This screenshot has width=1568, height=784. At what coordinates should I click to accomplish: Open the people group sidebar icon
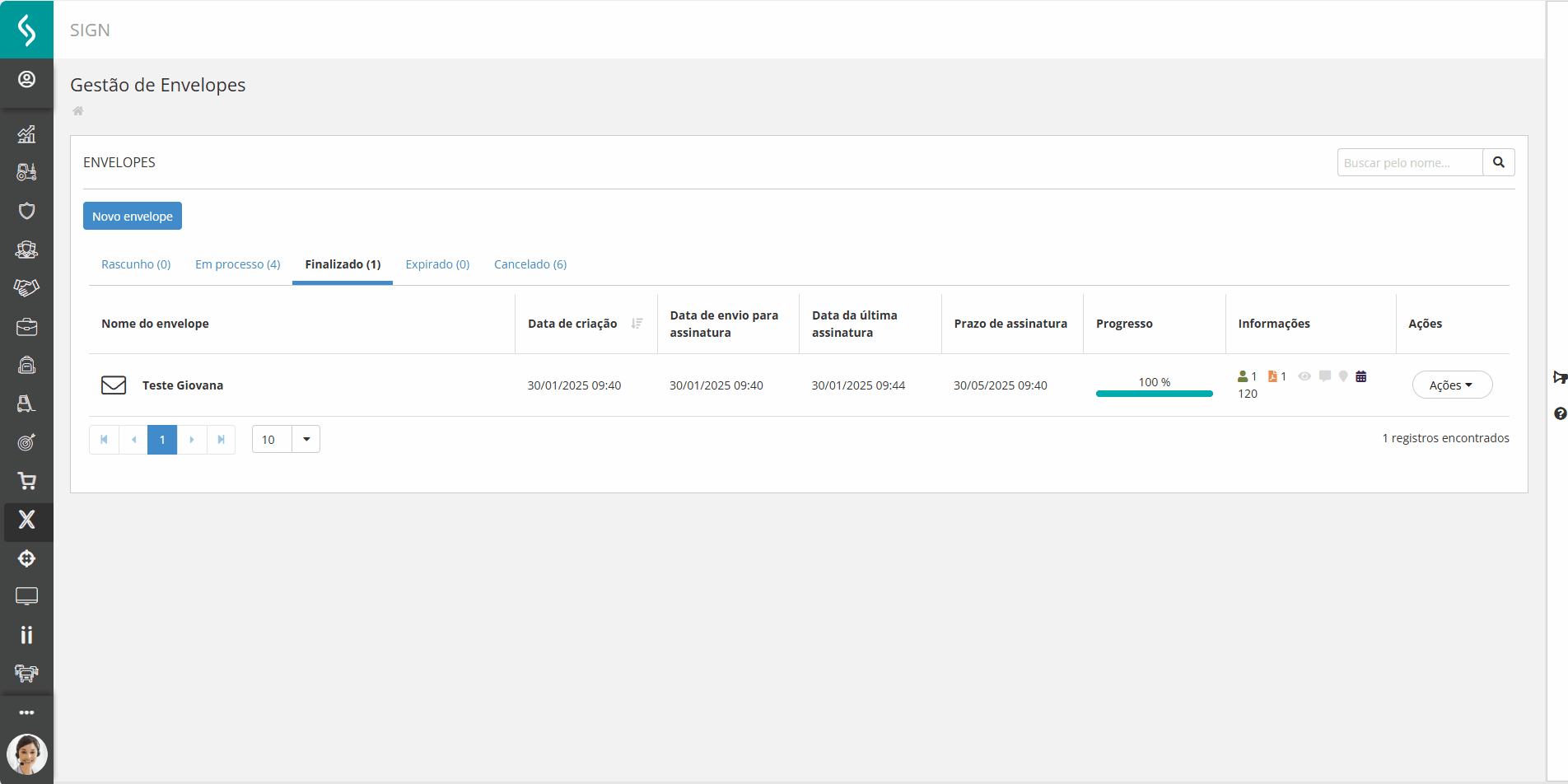(x=26, y=250)
